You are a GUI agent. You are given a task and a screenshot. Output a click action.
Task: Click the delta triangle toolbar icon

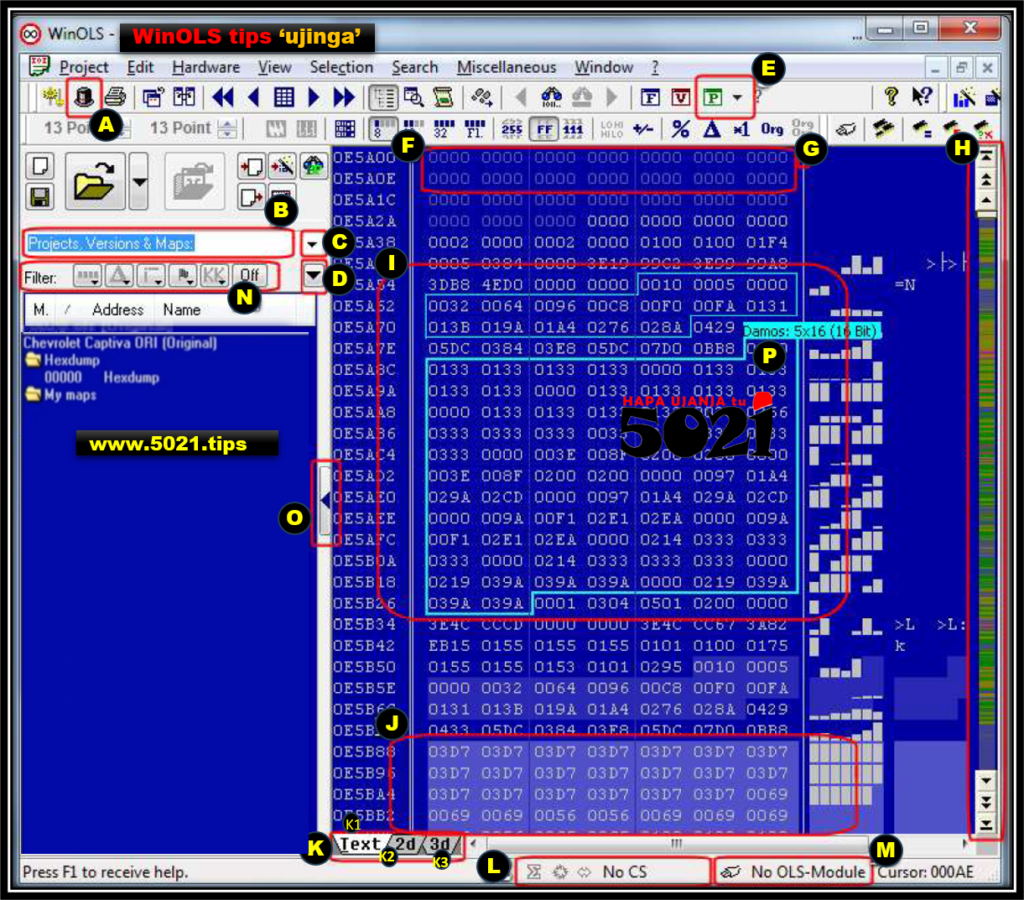[711, 128]
